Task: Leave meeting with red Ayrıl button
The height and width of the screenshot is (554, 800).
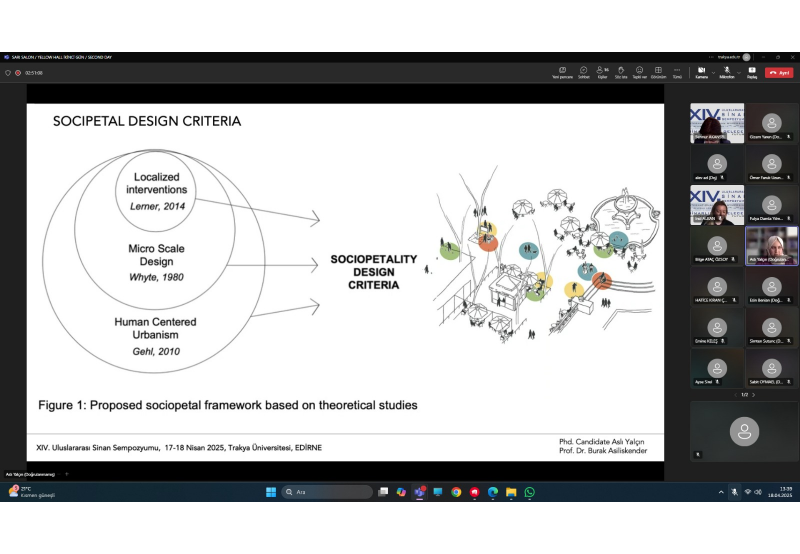Action: (x=779, y=73)
